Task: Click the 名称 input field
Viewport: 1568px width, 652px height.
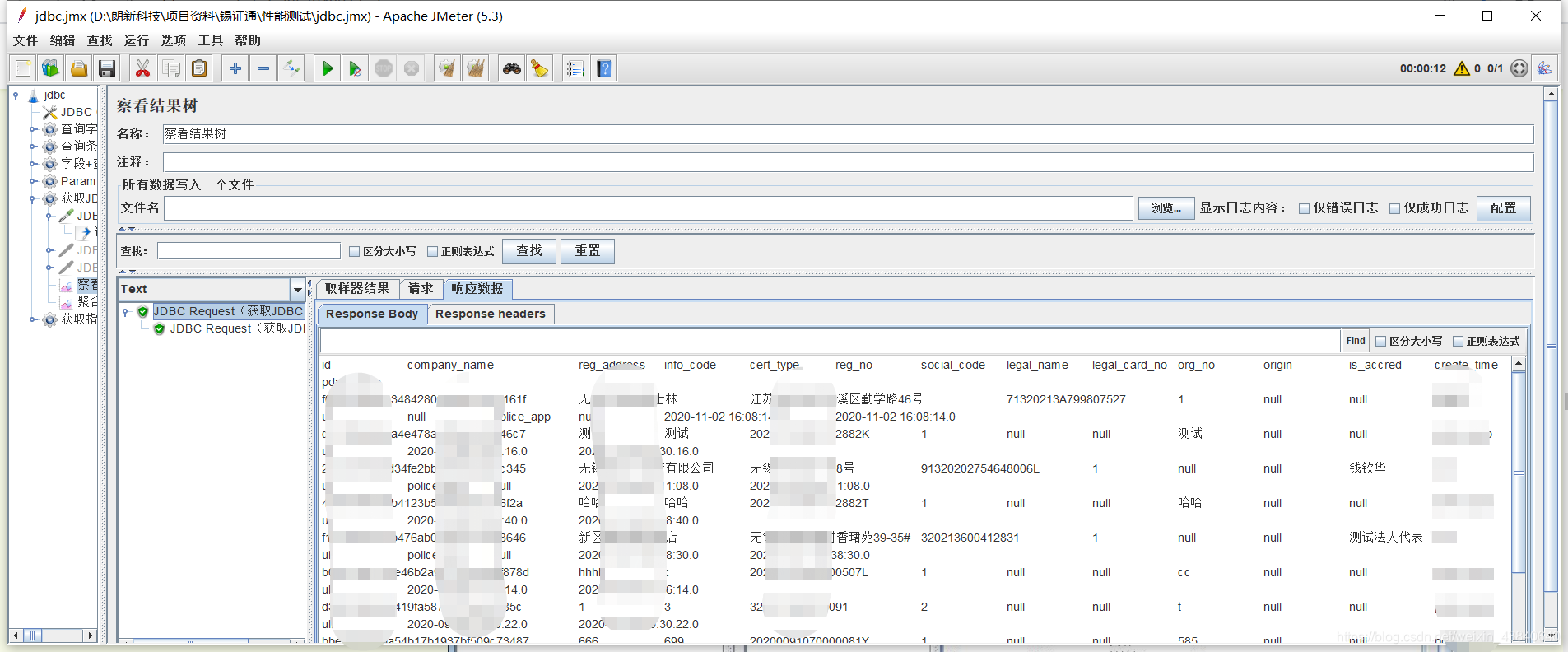Action: pos(848,134)
